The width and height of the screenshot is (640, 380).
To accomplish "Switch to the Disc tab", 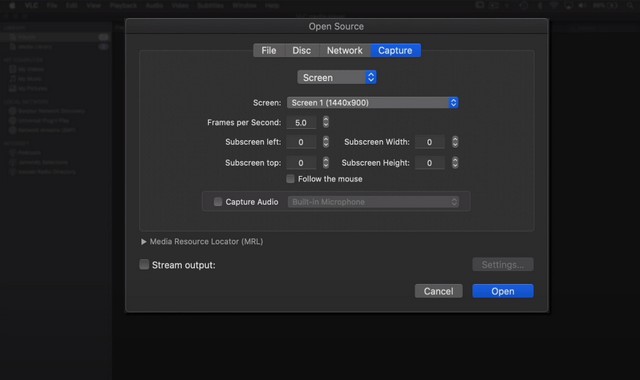I will tap(302, 50).
